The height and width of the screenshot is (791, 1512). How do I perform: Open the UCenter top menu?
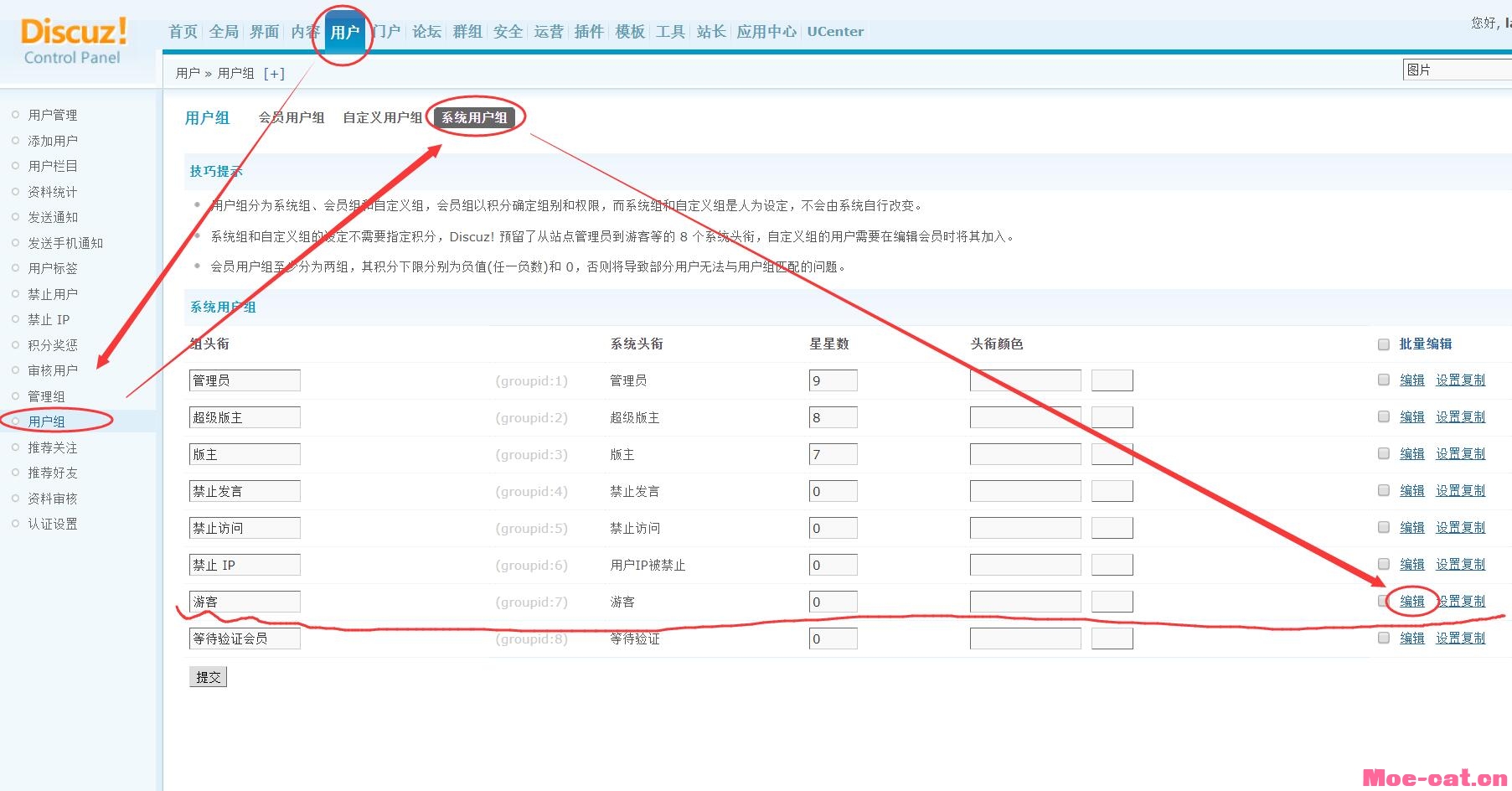click(x=835, y=32)
